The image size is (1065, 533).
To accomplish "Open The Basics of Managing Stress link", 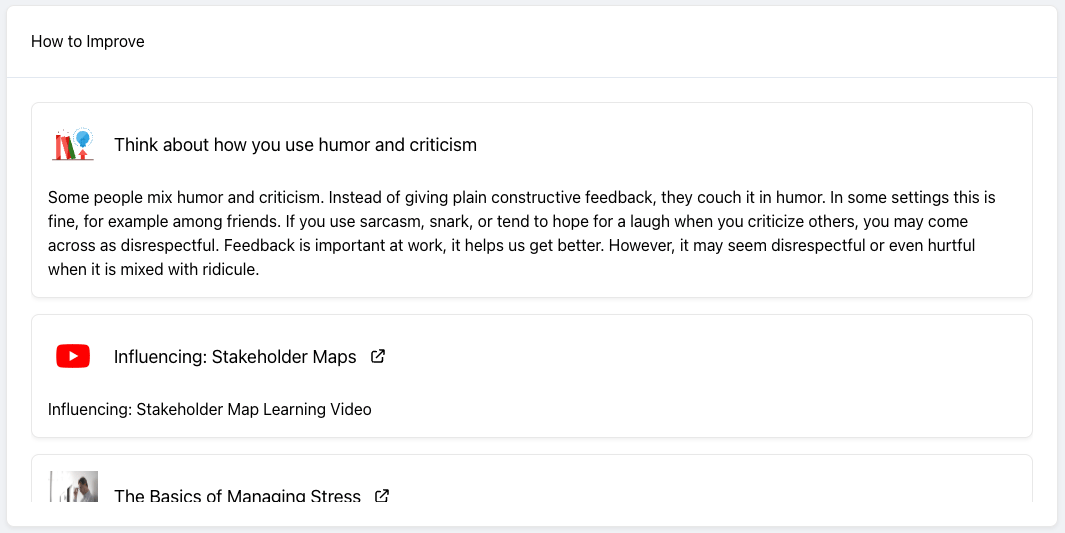I will point(237,496).
